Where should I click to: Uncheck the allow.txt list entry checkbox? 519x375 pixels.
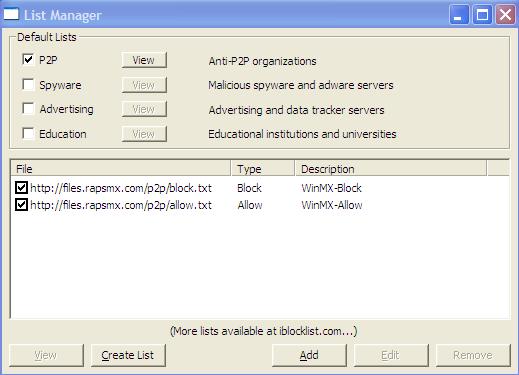pos(21,205)
